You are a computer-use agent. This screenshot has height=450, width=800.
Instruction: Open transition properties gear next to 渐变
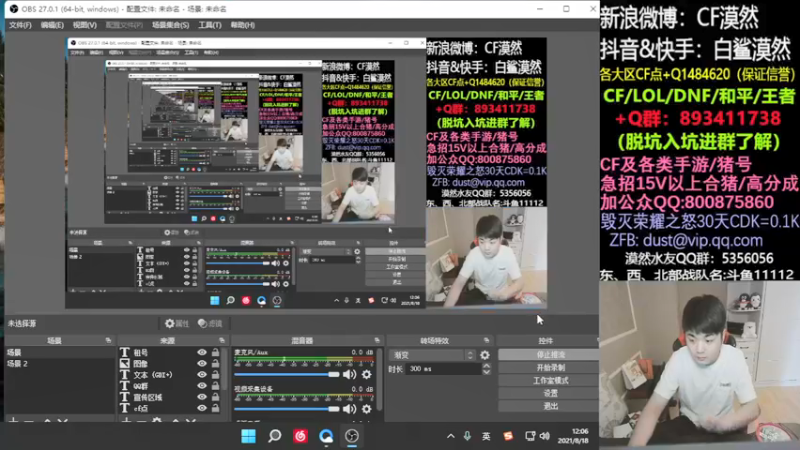(x=485, y=355)
